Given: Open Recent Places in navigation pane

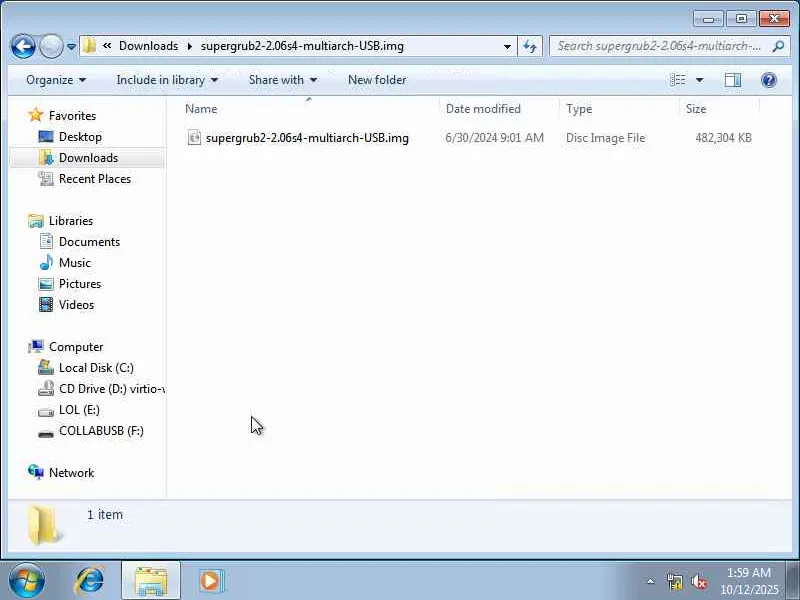Looking at the screenshot, I should pos(95,179).
